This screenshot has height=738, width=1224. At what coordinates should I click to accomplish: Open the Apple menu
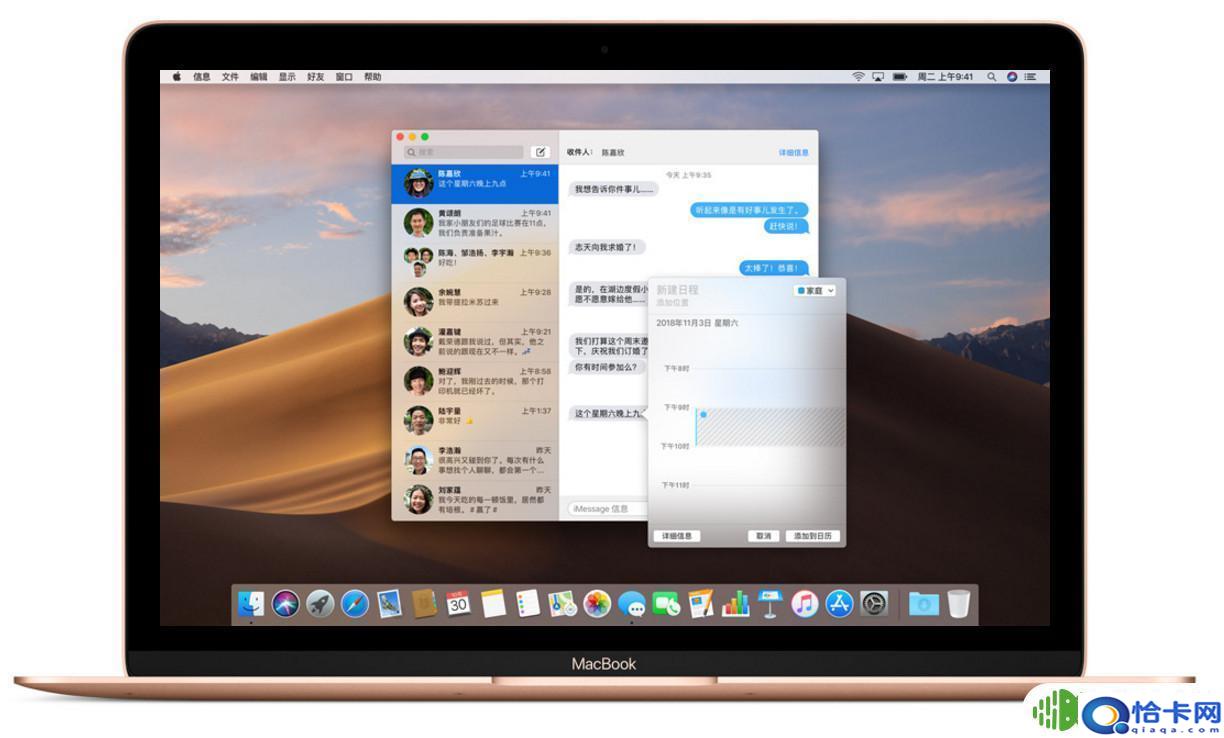177,76
